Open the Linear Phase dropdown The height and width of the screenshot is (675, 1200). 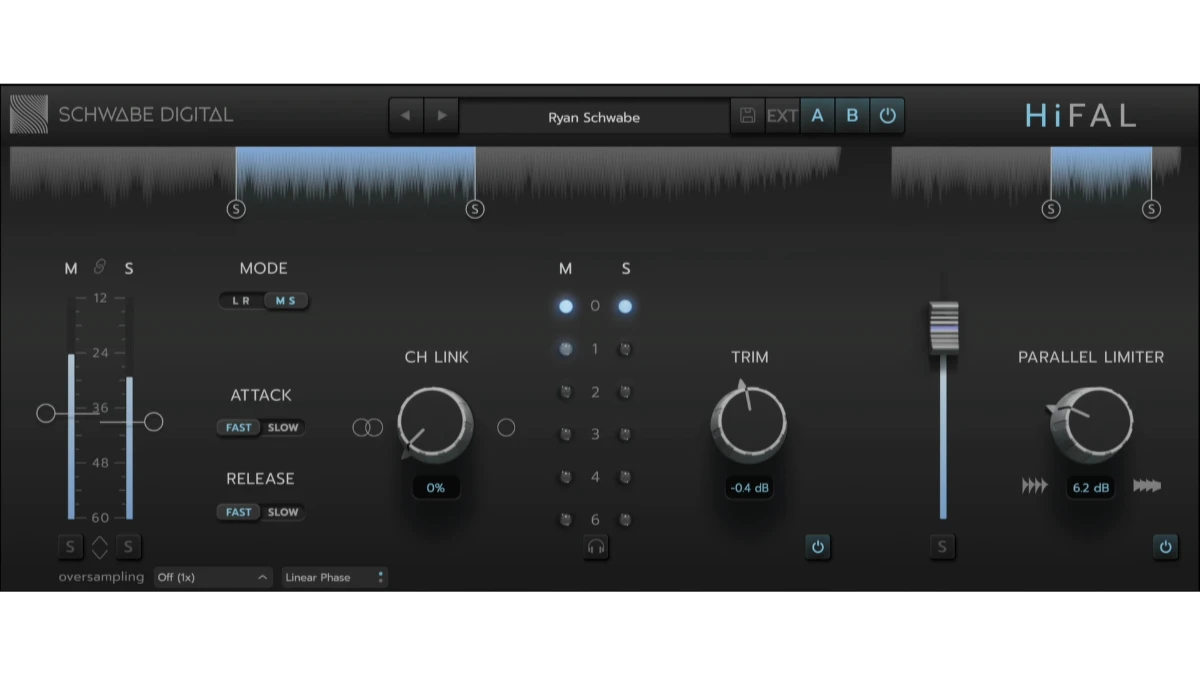334,577
